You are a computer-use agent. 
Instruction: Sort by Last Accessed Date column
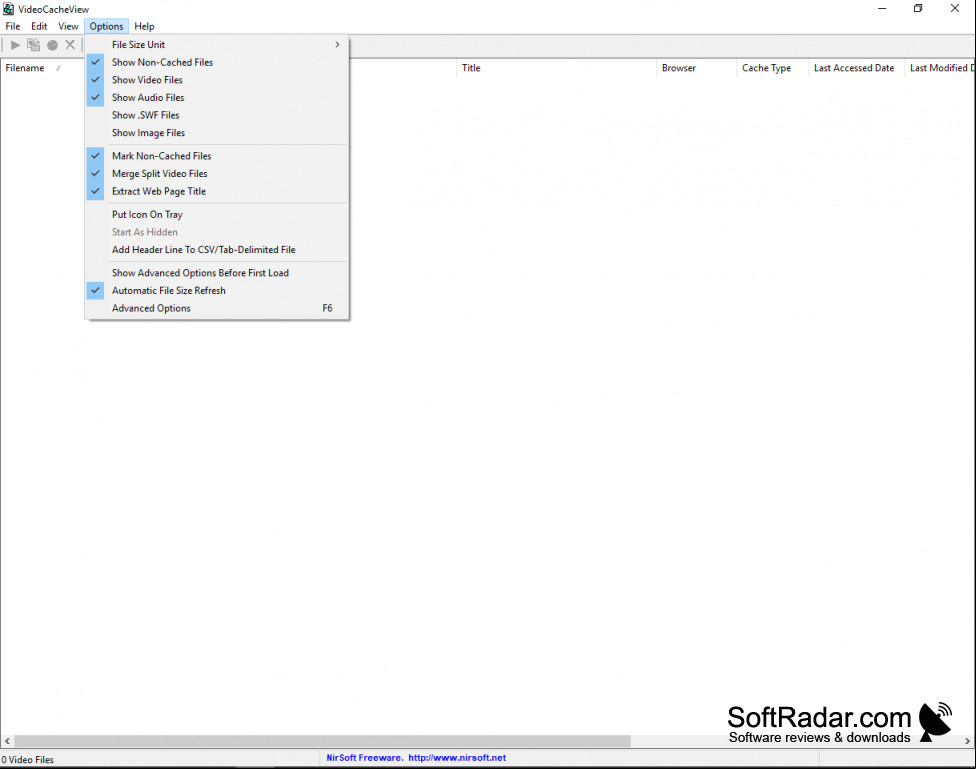coord(854,68)
